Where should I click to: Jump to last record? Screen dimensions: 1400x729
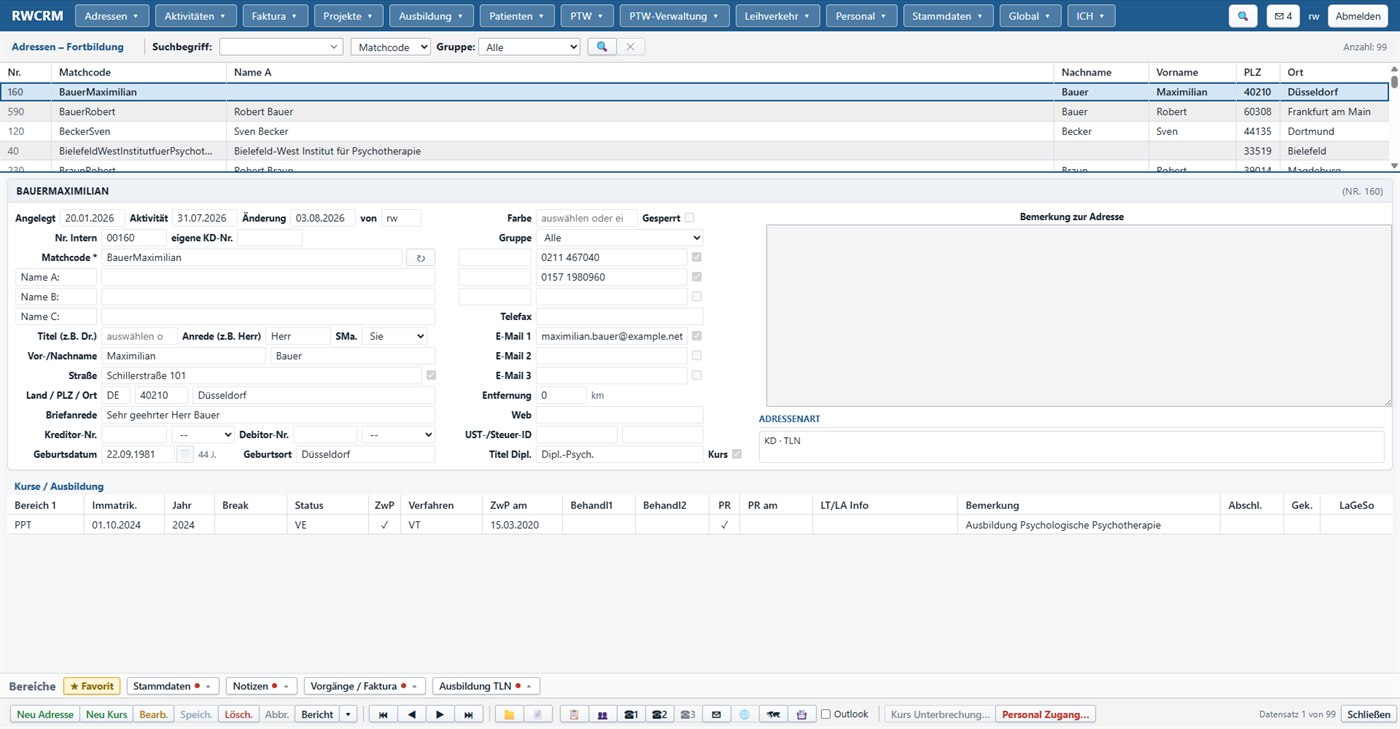468,715
